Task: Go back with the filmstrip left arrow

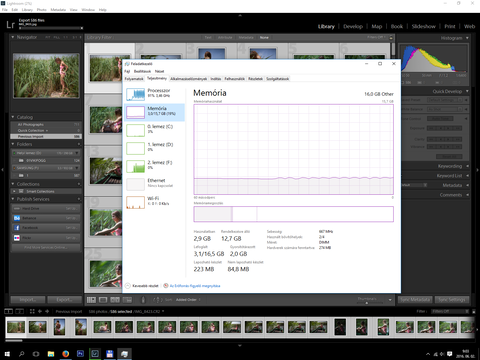Action: coord(40,311)
